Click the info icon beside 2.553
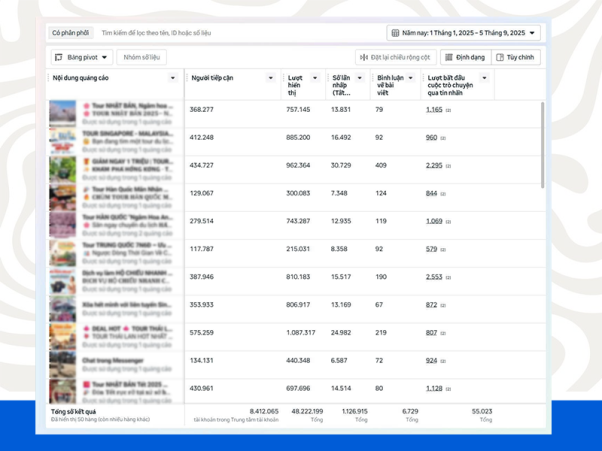 (x=448, y=278)
